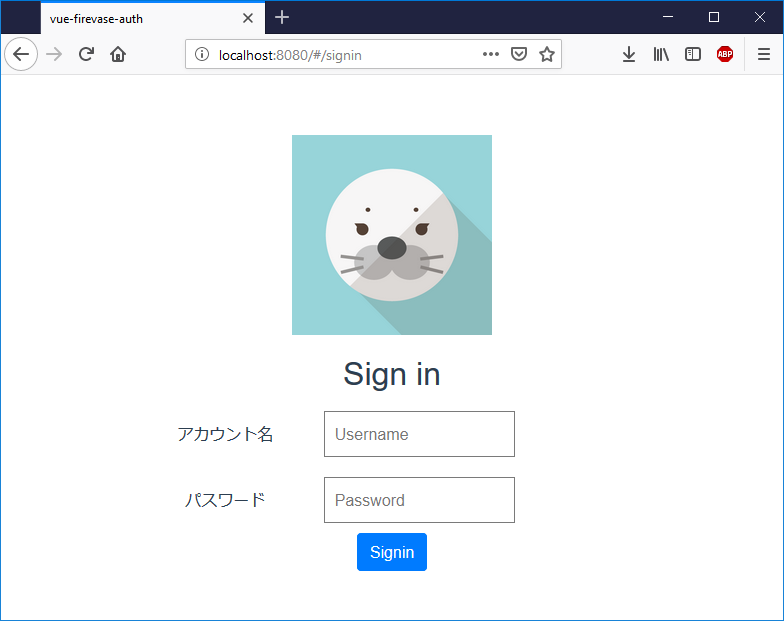Reload the current page

[86, 54]
